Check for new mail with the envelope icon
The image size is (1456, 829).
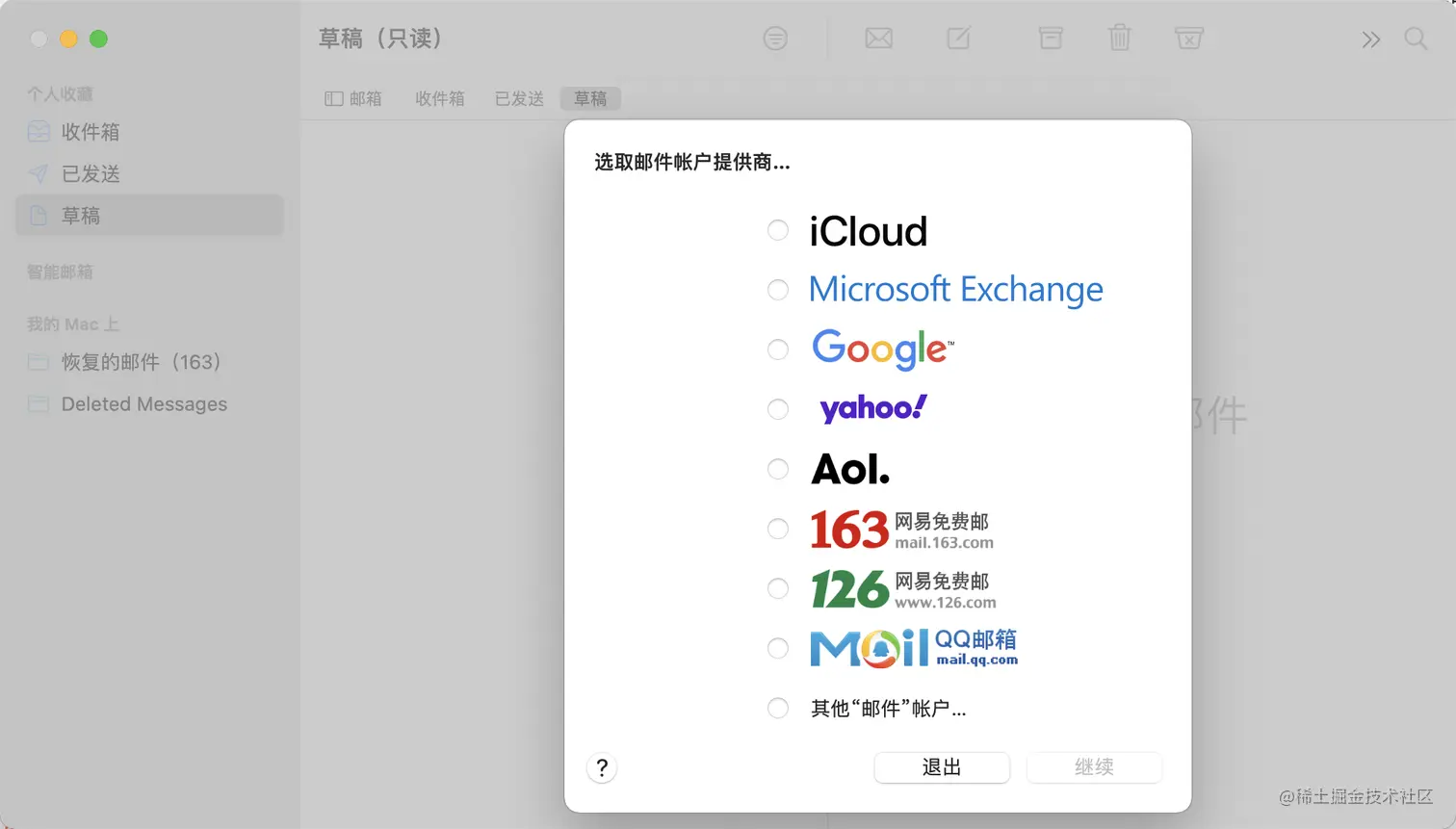click(878, 39)
